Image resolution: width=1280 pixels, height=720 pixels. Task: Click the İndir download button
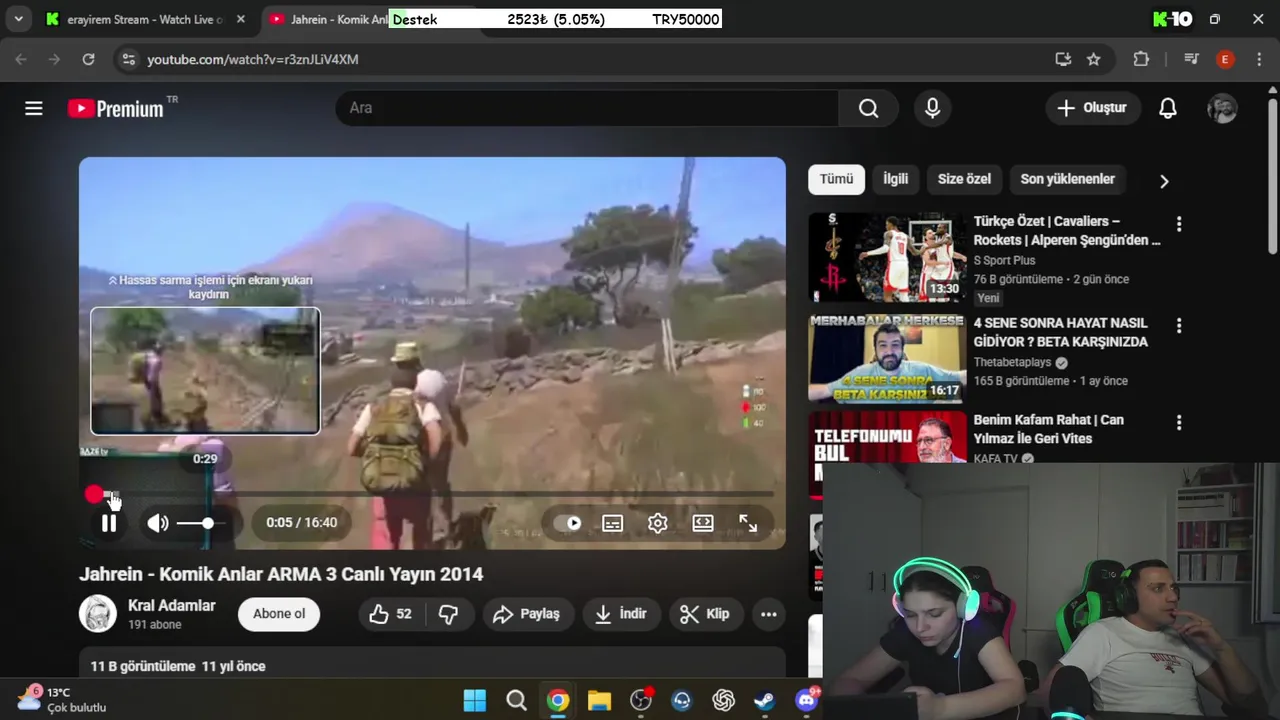pos(621,614)
